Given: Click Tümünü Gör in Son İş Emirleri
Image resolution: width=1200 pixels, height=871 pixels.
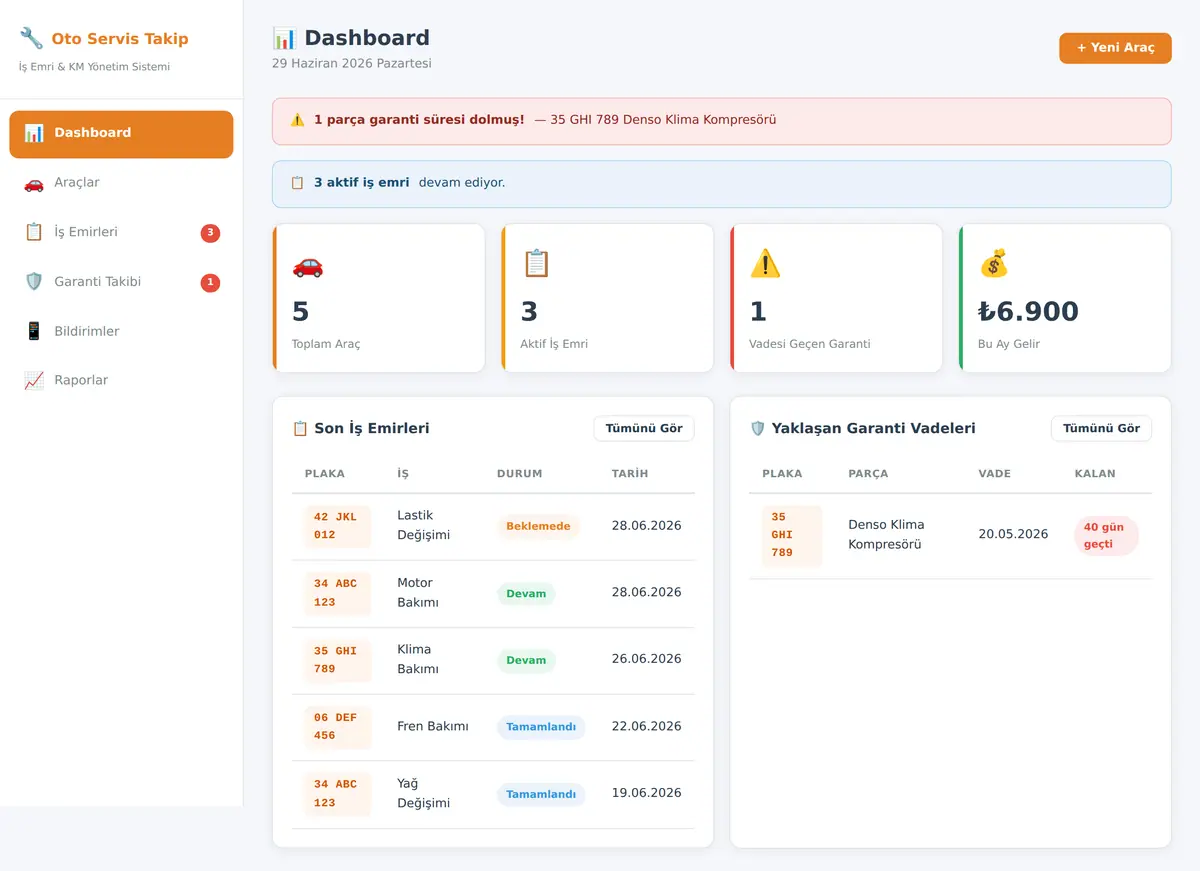Looking at the screenshot, I should (x=644, y=428).
